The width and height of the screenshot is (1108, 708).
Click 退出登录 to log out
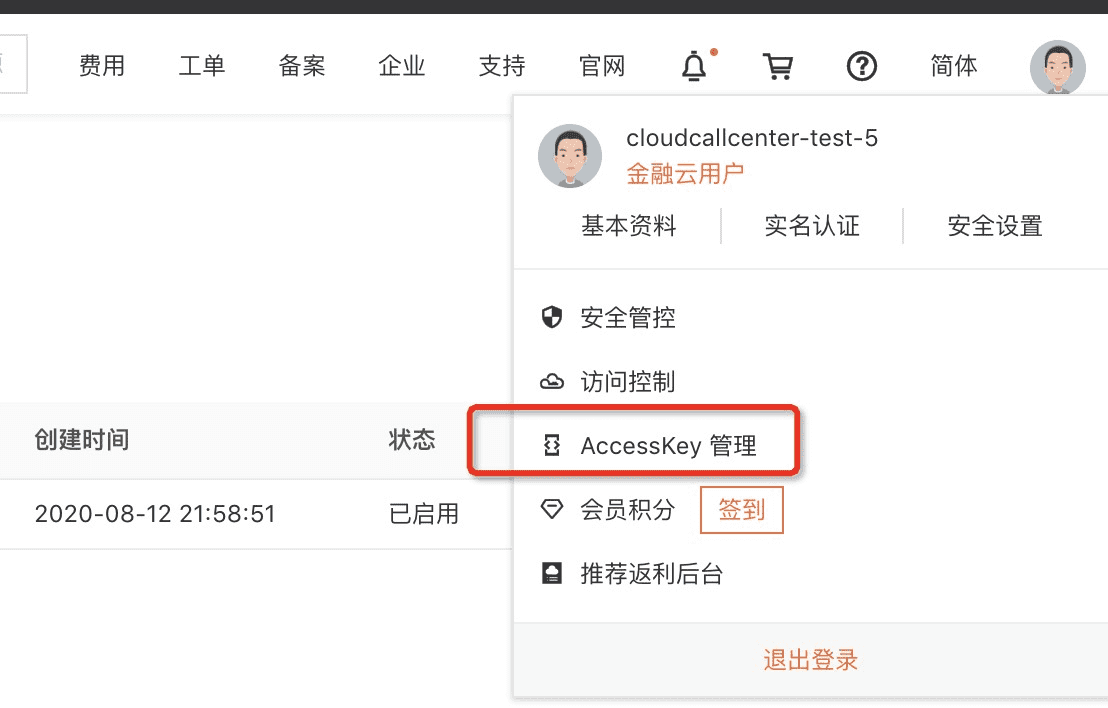click(811, 660)
